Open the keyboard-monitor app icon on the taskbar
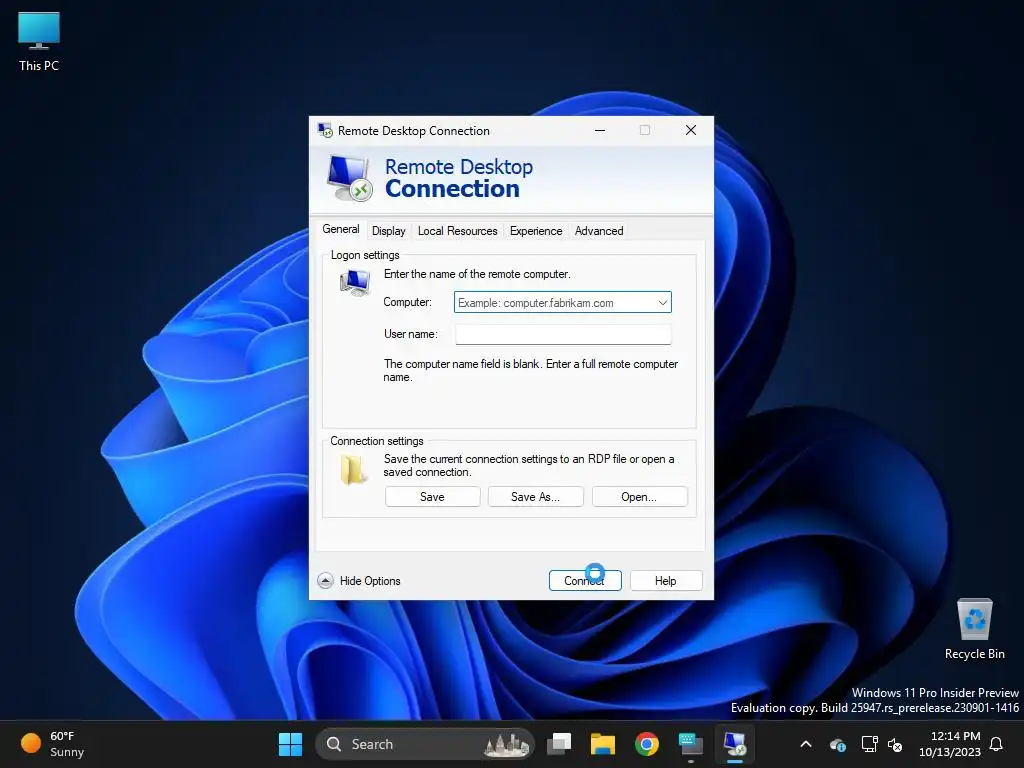This screenshot has height=768, width=1024. click(x=690, y=744)
